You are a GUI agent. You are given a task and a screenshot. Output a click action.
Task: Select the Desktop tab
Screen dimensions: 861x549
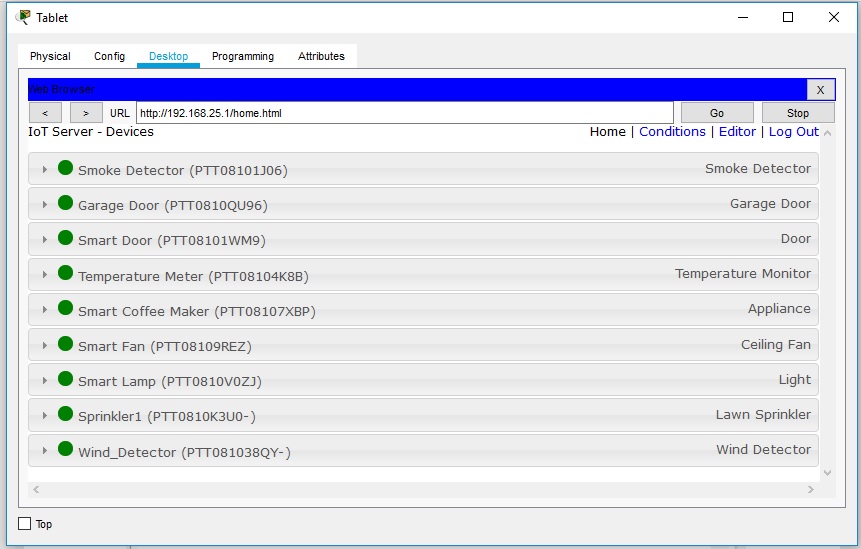(x=168, y=56)
